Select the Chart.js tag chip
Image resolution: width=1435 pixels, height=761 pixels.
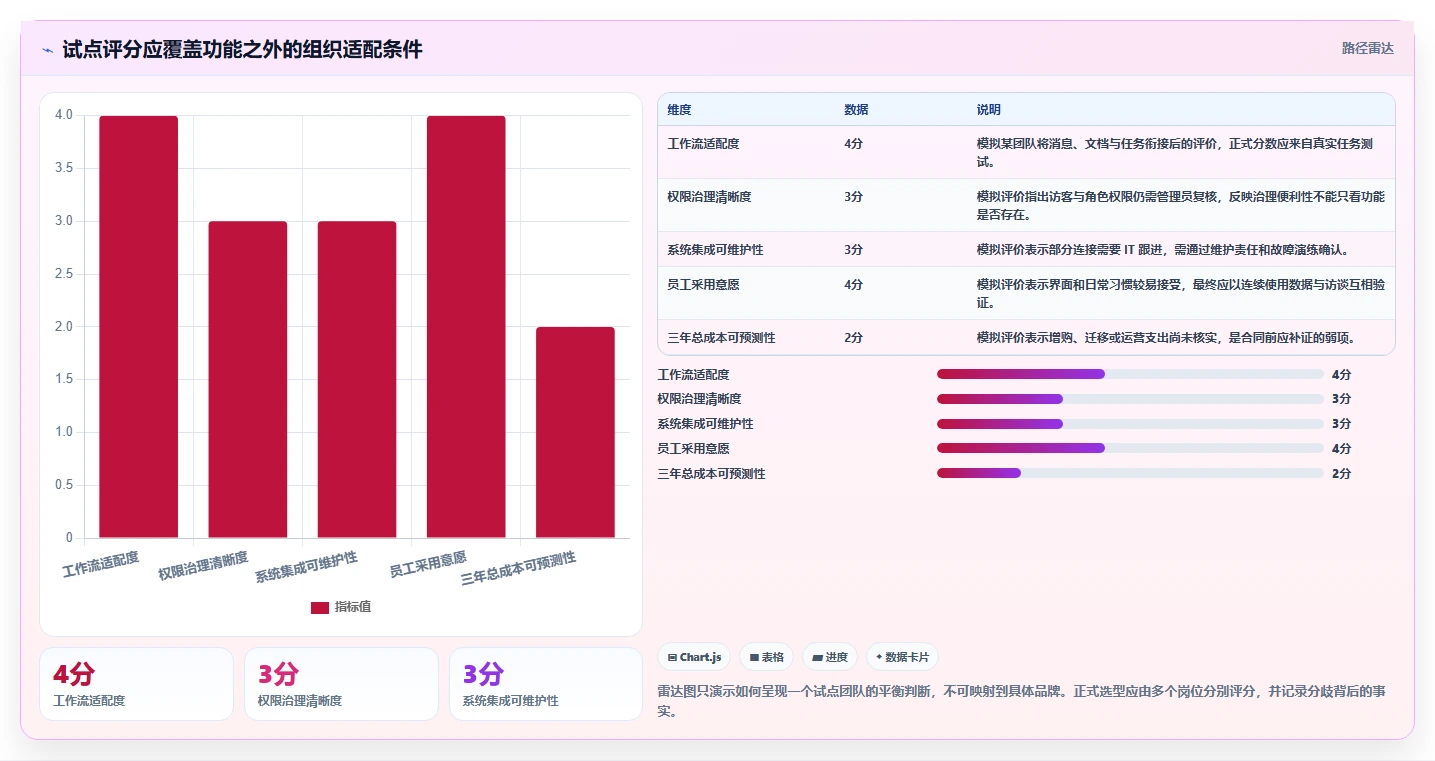tap(694, 657)
